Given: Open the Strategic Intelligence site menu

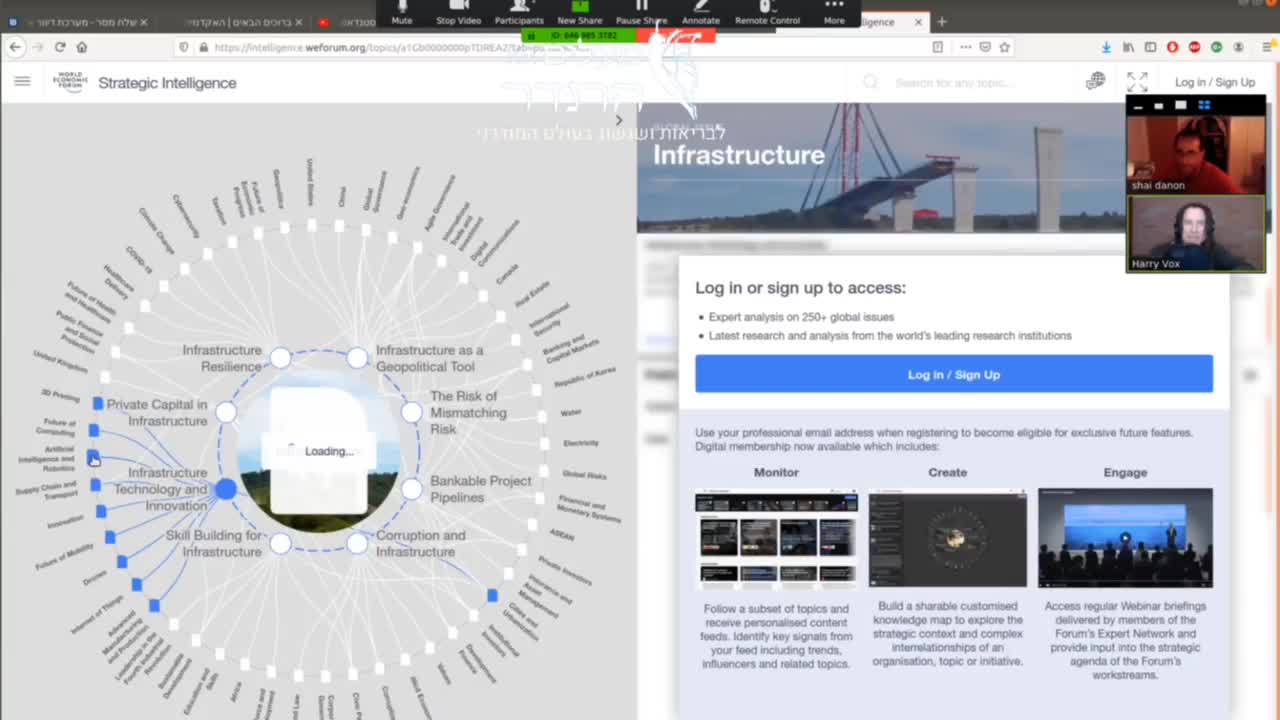Looking at the screenshot, I should 22,82.
